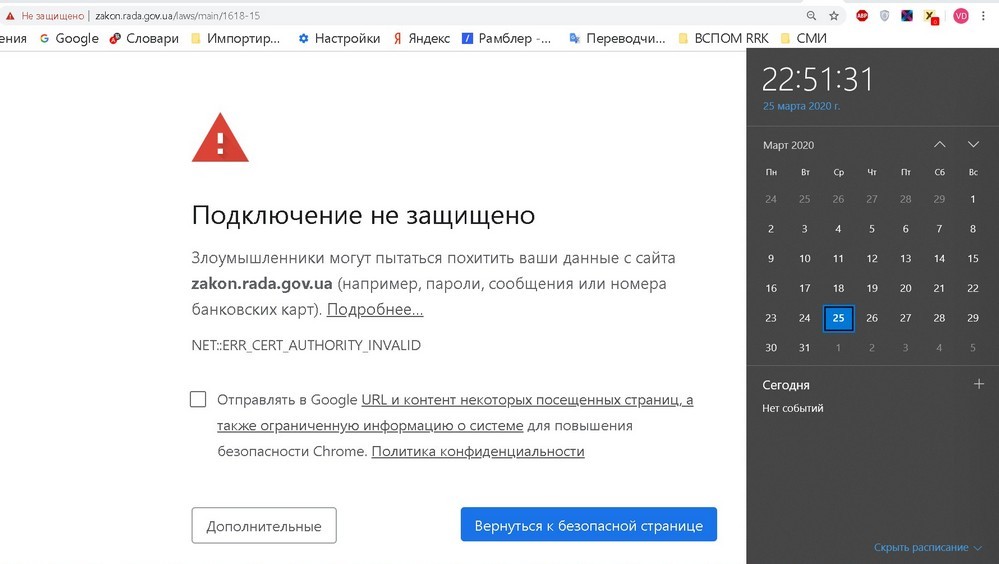The height and width of the screenshot is (564, 999).
Task: Open the Настройки bookmark
Action: 339,38
